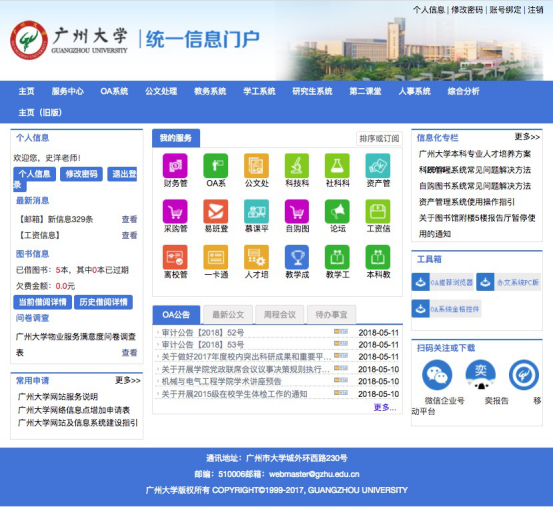This screenshot has height=508, width=554.
Task: Open the 审计公告【2018】52号 announcement
Action: 203,333
